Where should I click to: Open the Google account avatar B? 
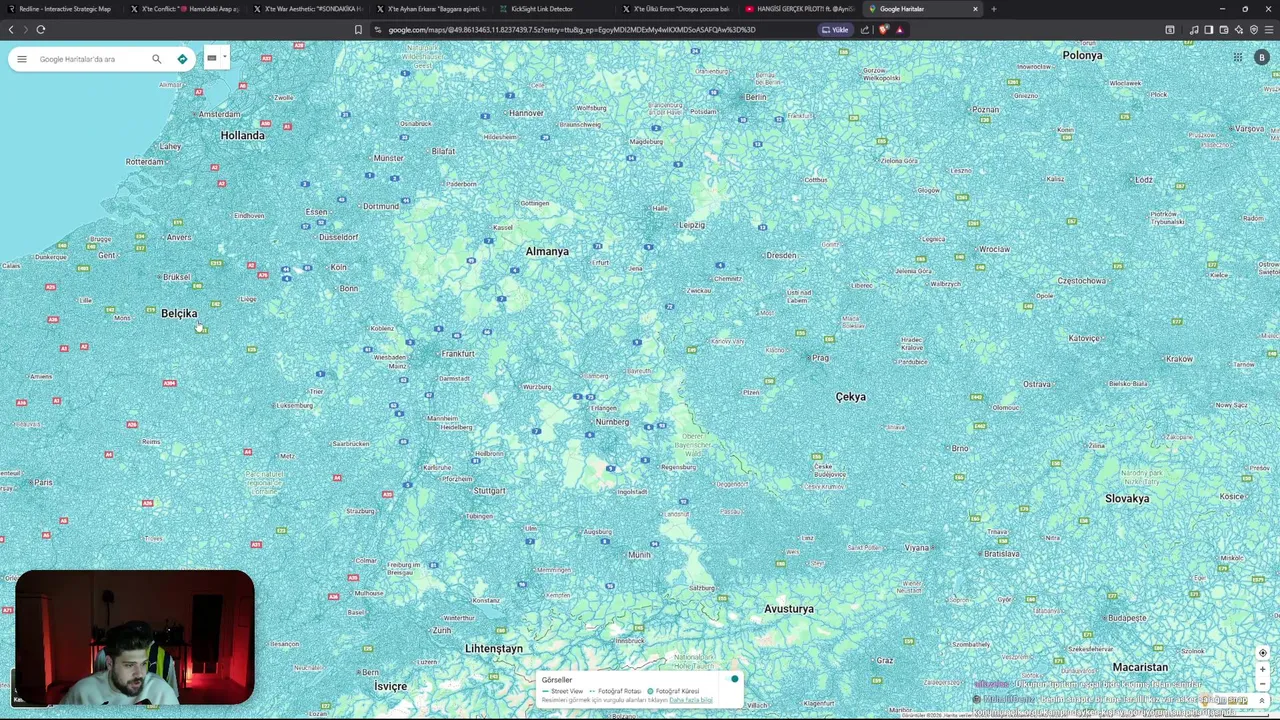1262,57
